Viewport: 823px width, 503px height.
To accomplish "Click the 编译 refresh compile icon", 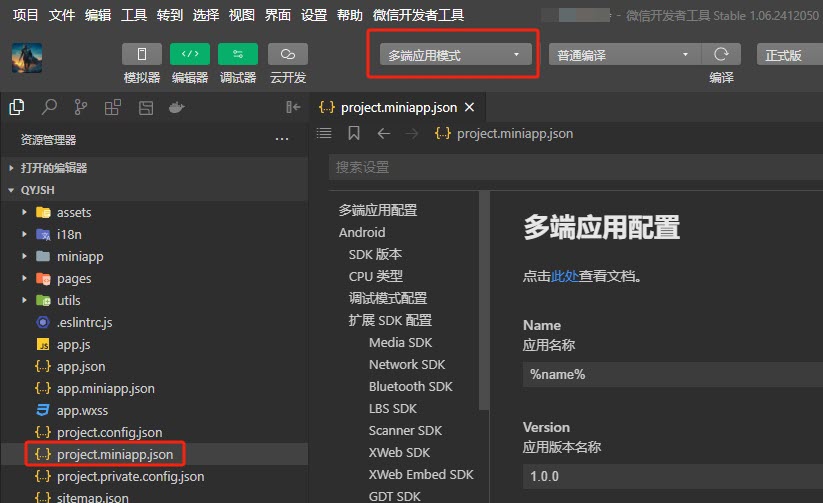I will 721,54.
